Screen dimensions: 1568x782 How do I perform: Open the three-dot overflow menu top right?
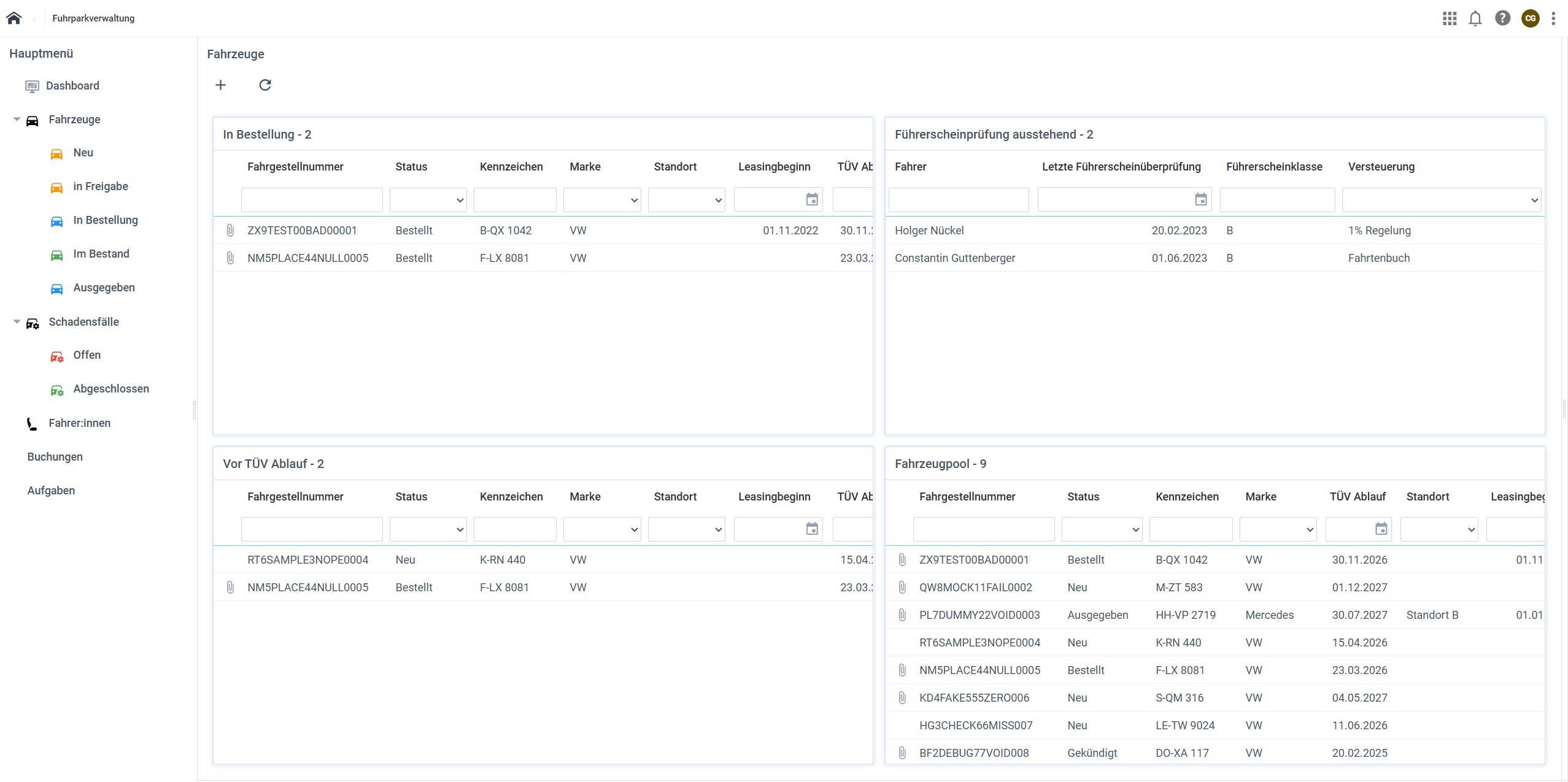coord(1553,18)
